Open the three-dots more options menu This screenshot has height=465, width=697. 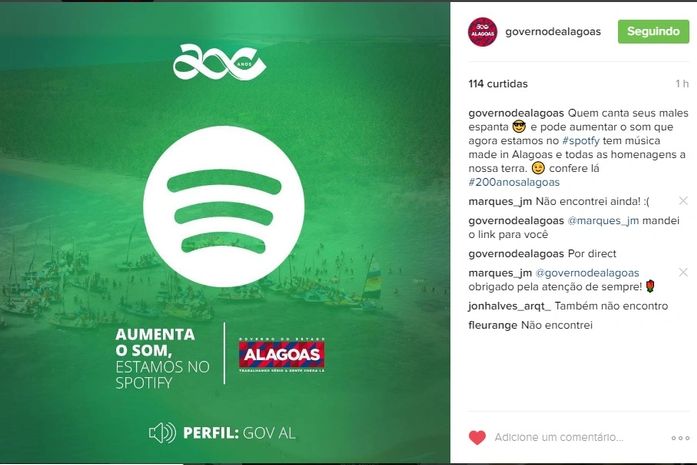pos(680,438)
